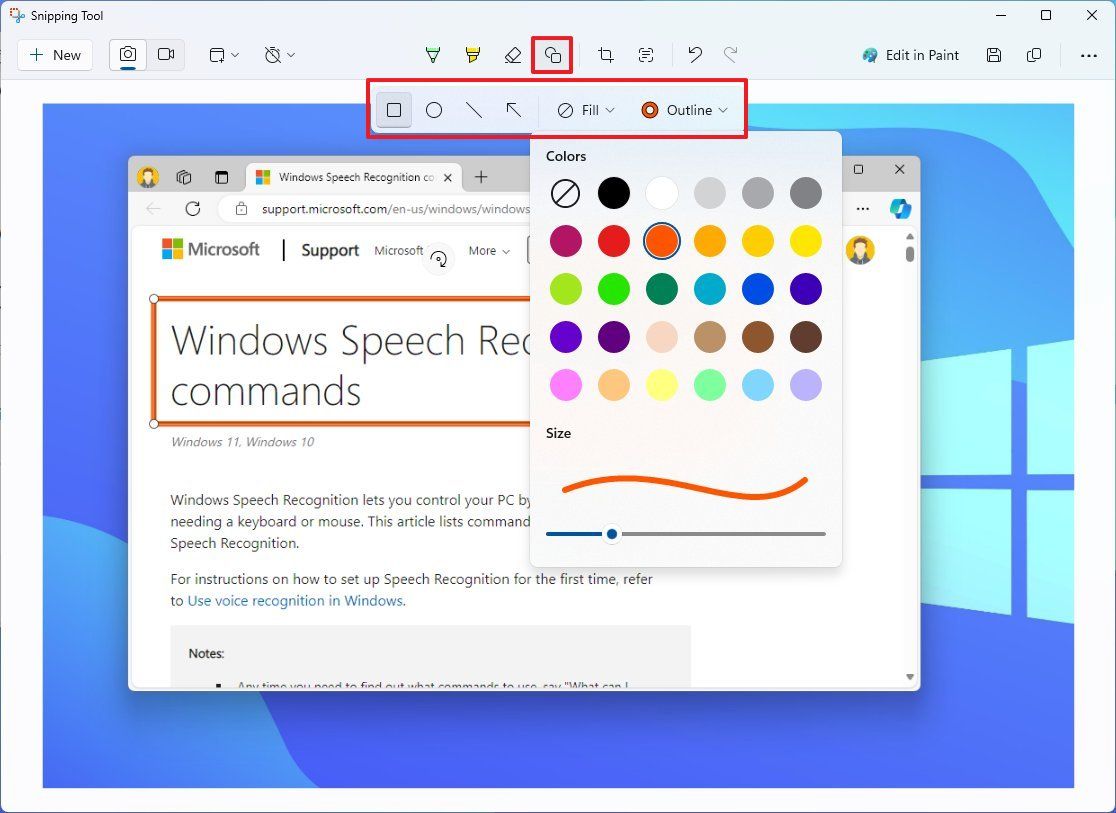Click the Snipping Tool app icon in title bar
This screenshot has width=1116, height=813.
point(17,15)
